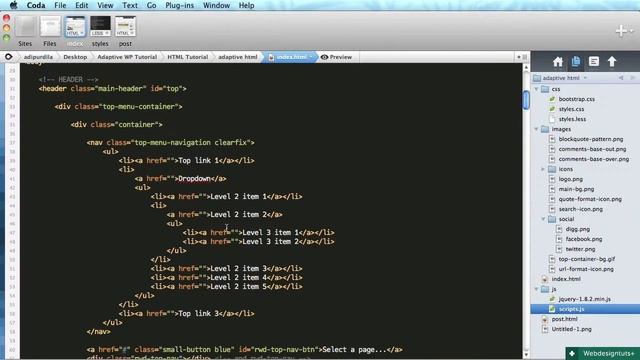Switch to Preview mode

click(336, 57)
